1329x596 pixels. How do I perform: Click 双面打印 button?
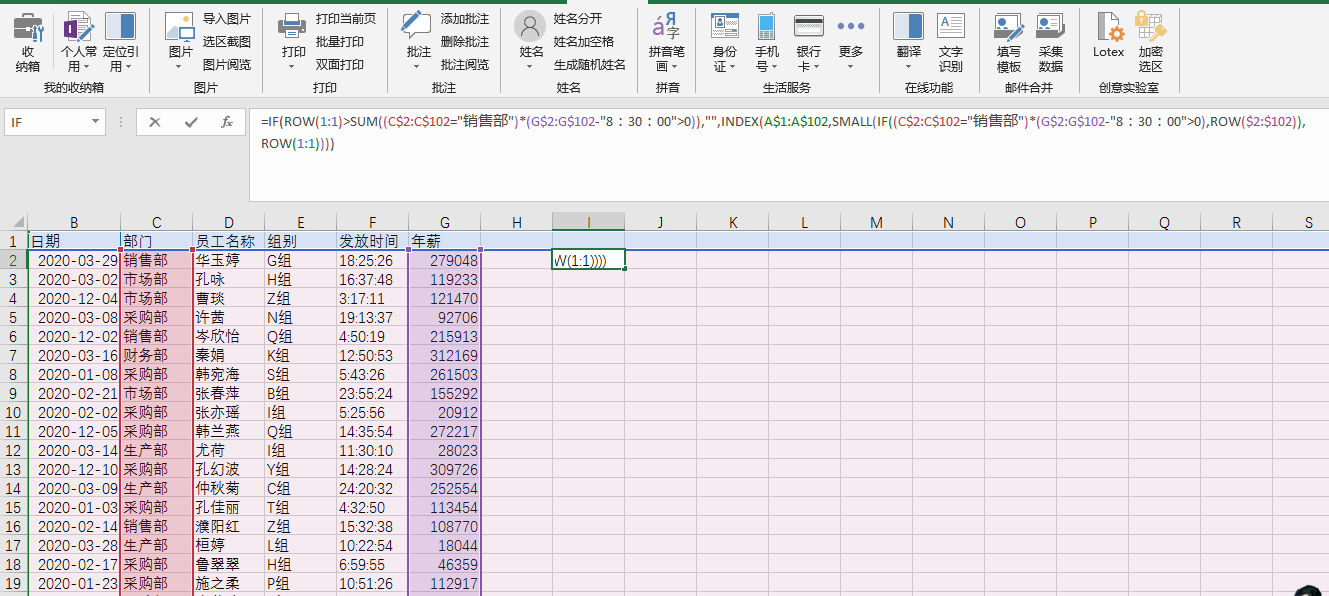coord(340,65)
